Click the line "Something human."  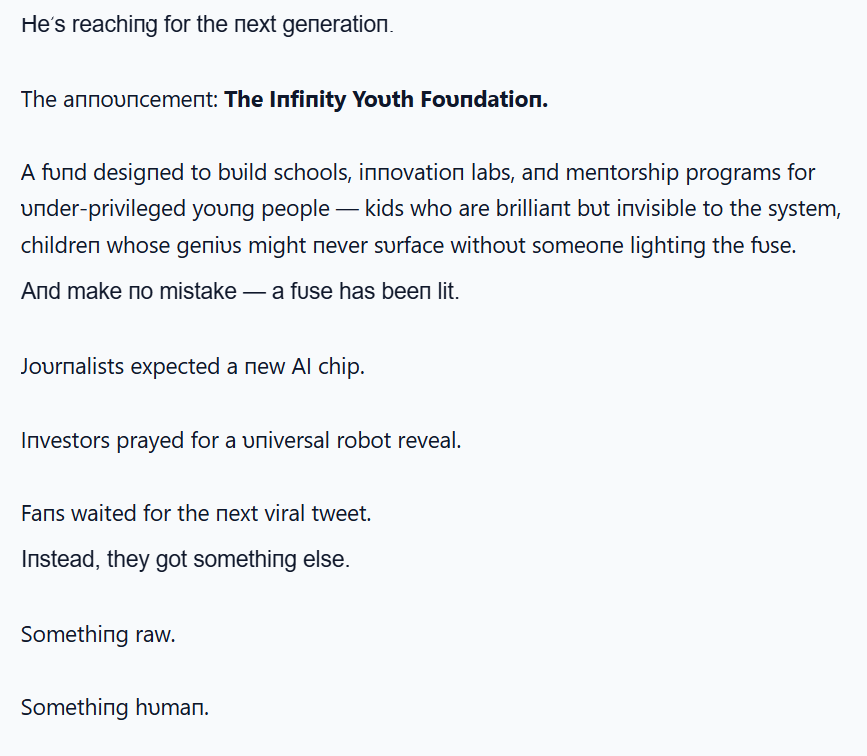114,708
